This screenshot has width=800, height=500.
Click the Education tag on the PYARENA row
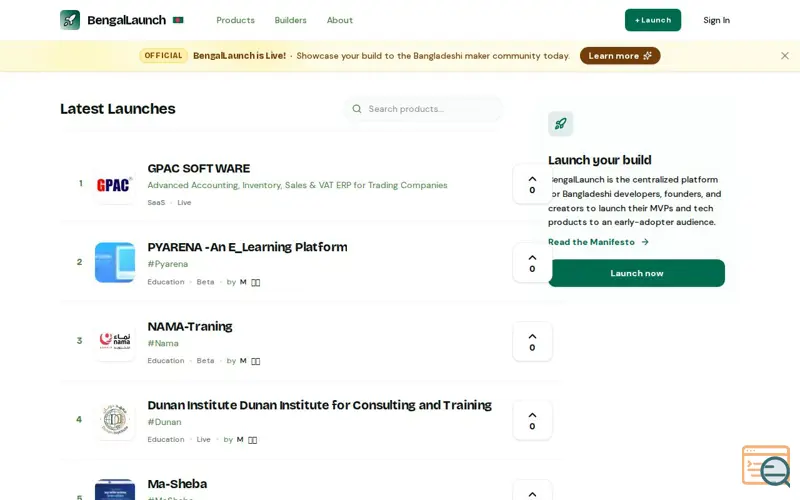(166, 282)
